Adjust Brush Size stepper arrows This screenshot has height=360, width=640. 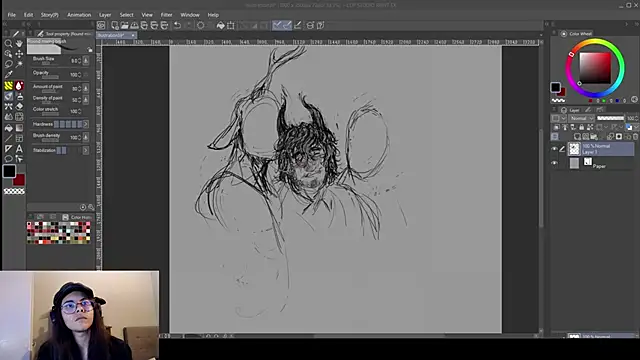[79, 61]
